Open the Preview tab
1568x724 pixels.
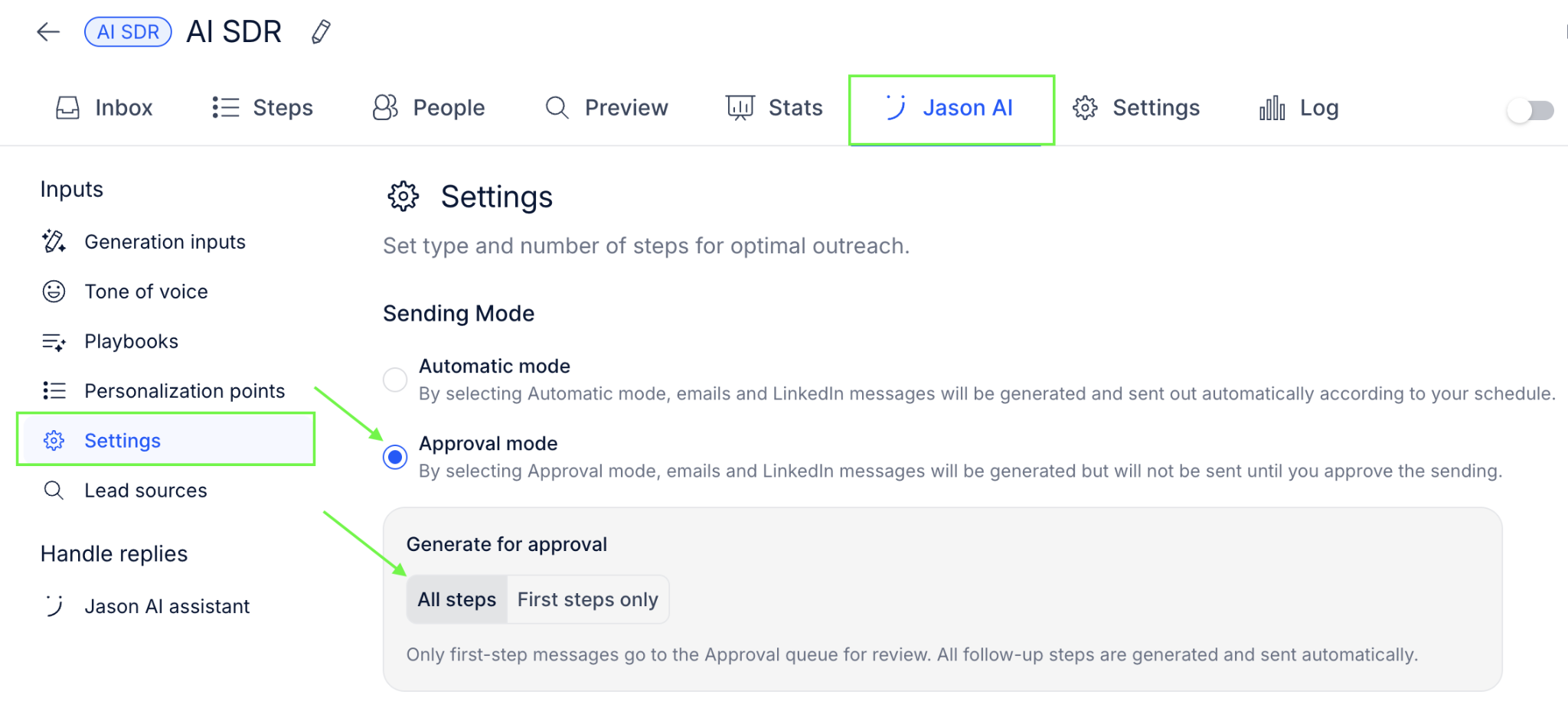(x=607, y=108)
